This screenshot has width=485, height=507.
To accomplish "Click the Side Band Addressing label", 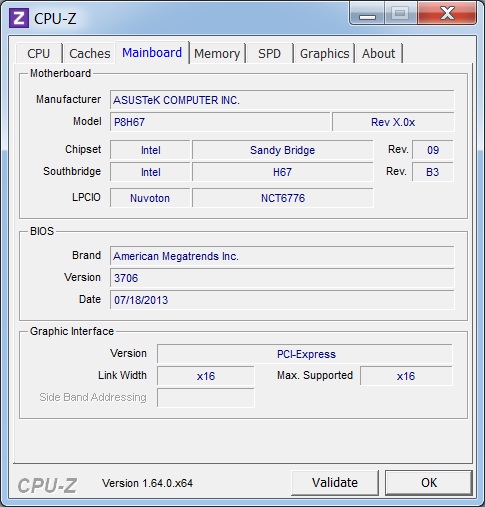I will coord(93,397).
